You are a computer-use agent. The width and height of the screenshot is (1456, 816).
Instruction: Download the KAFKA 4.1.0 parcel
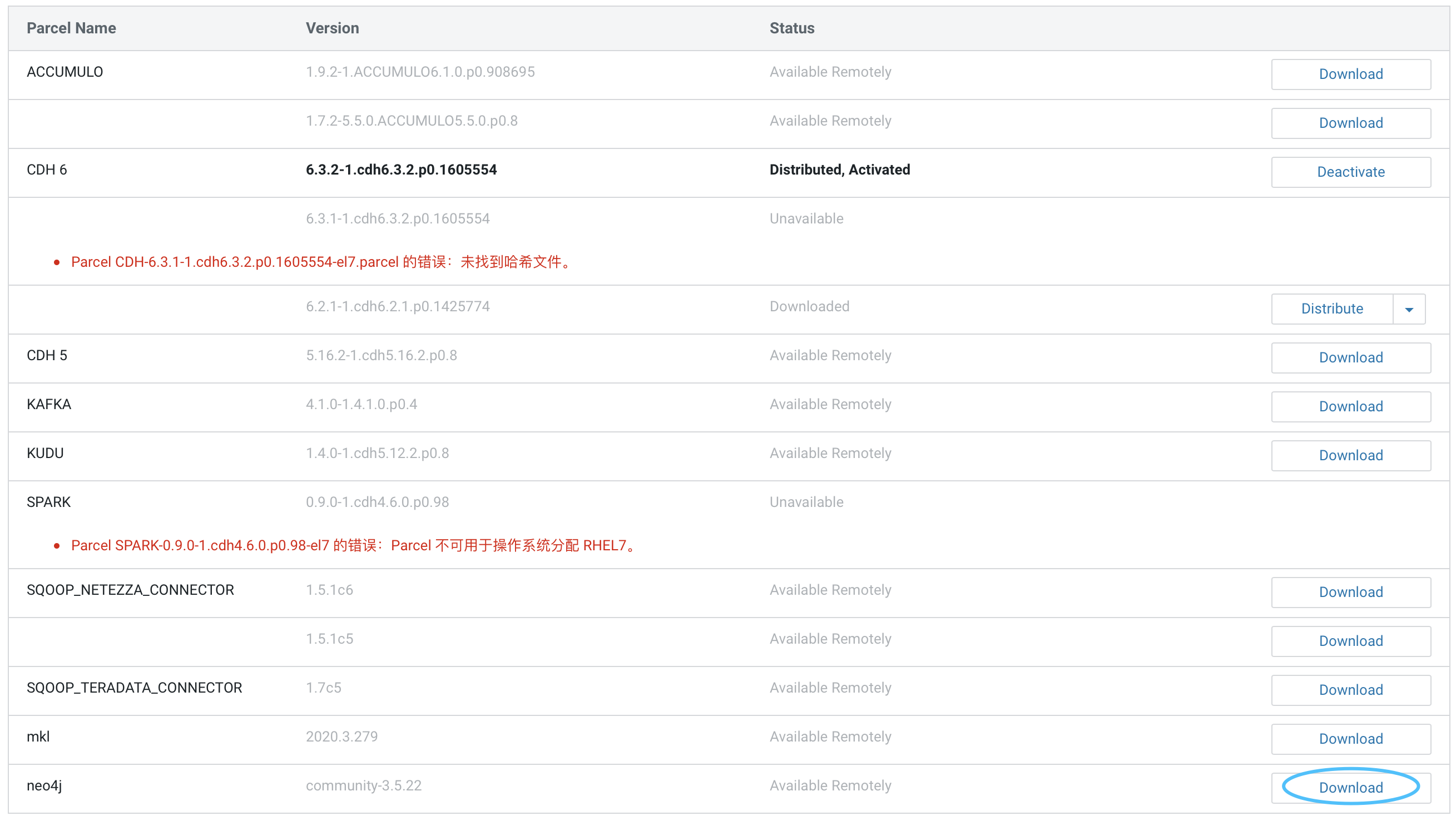tap(1350, 406)
